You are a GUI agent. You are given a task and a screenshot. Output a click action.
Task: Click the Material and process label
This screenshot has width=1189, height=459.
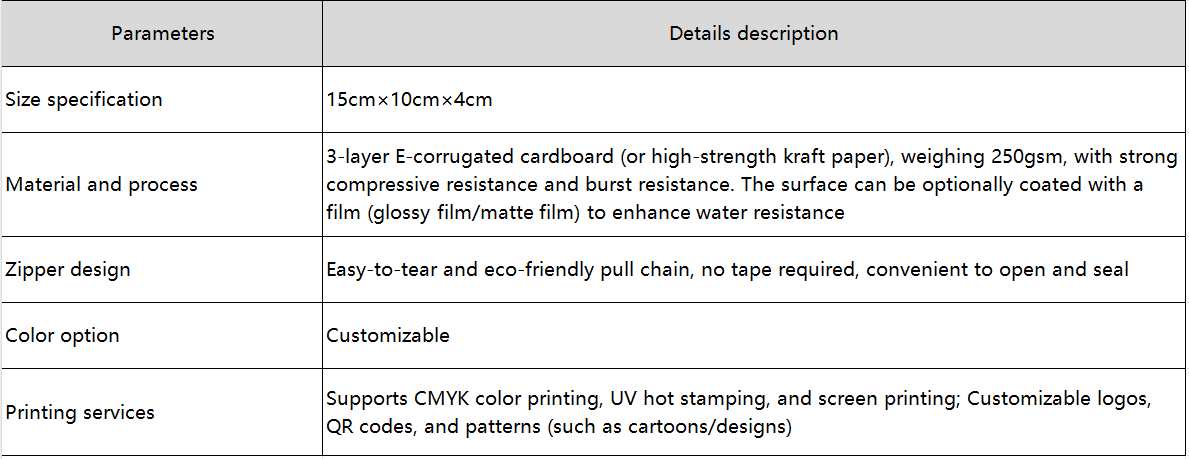pos(102,185)
